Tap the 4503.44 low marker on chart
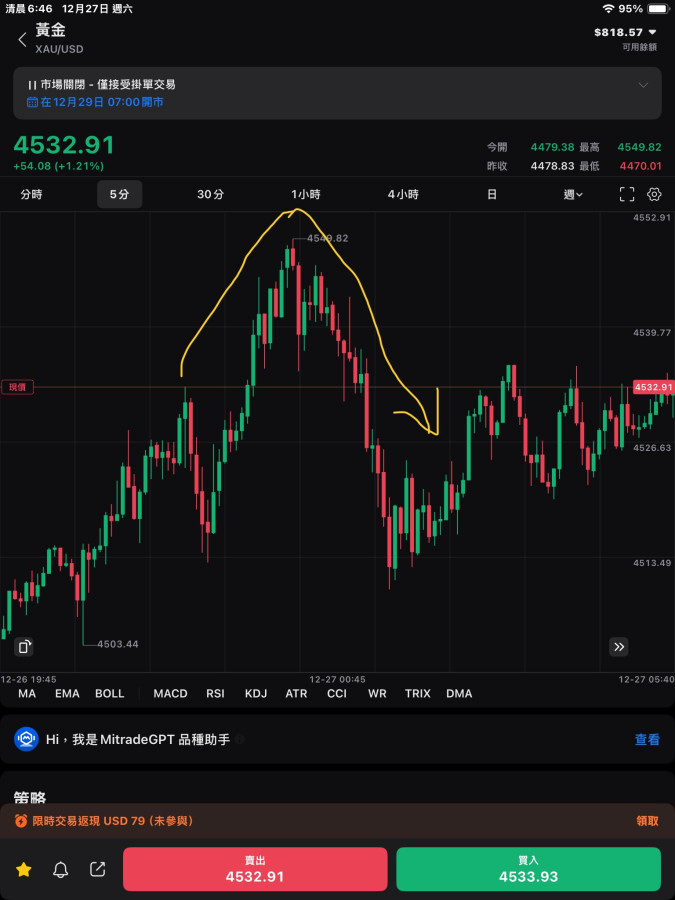 tap(118, 644)
